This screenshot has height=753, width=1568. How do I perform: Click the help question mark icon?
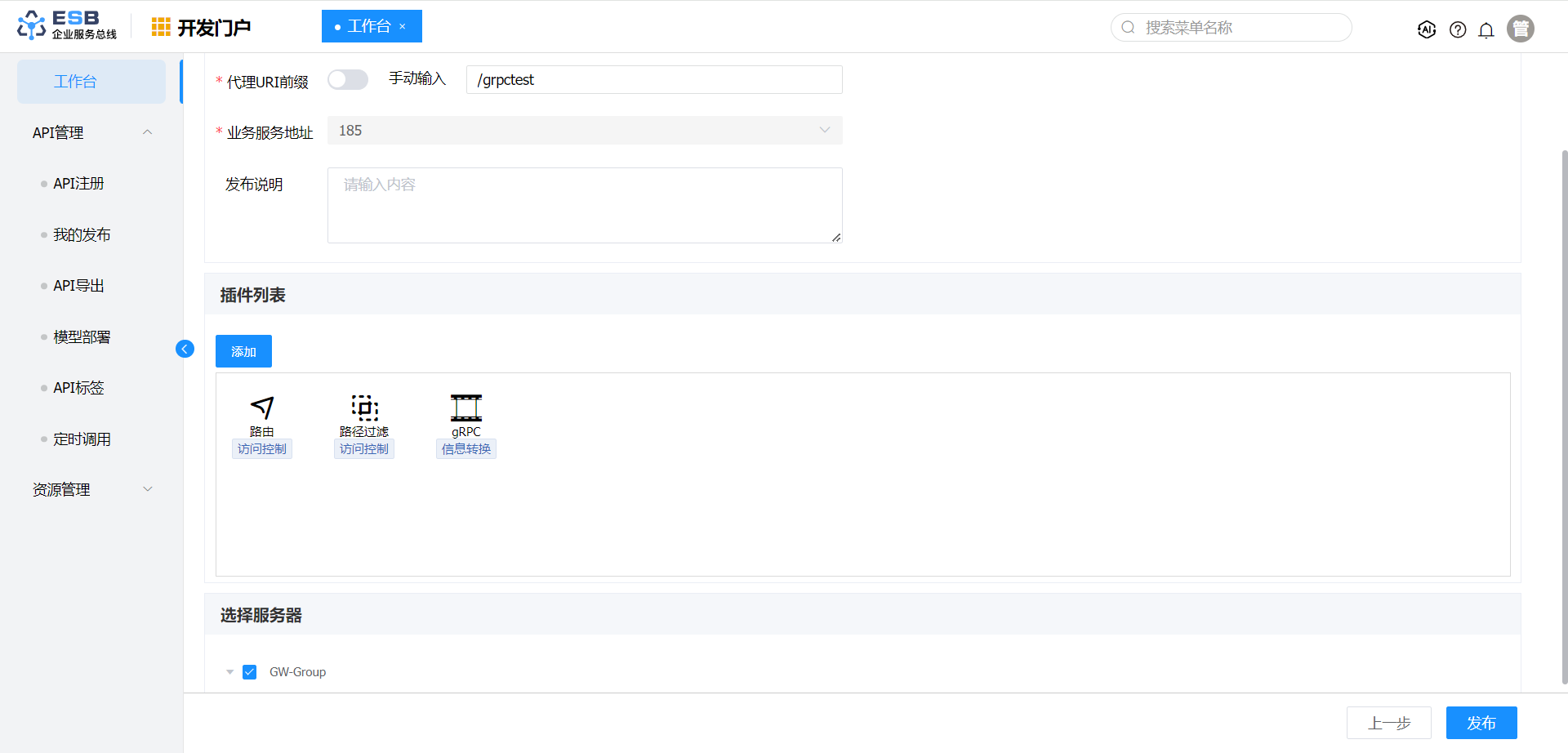(1458, 29)
